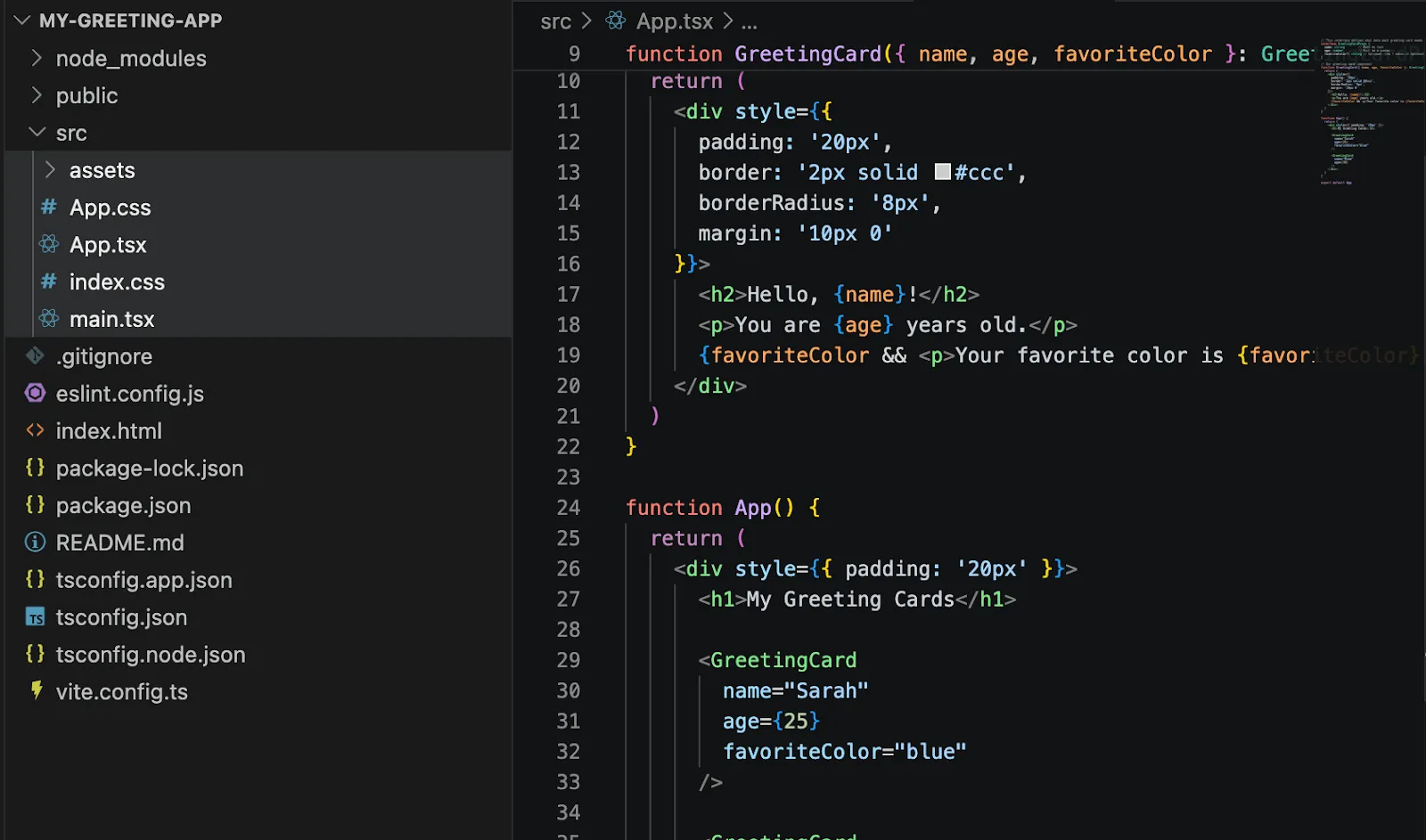Click the JSON braces icon beside package.json

(35, 505)
